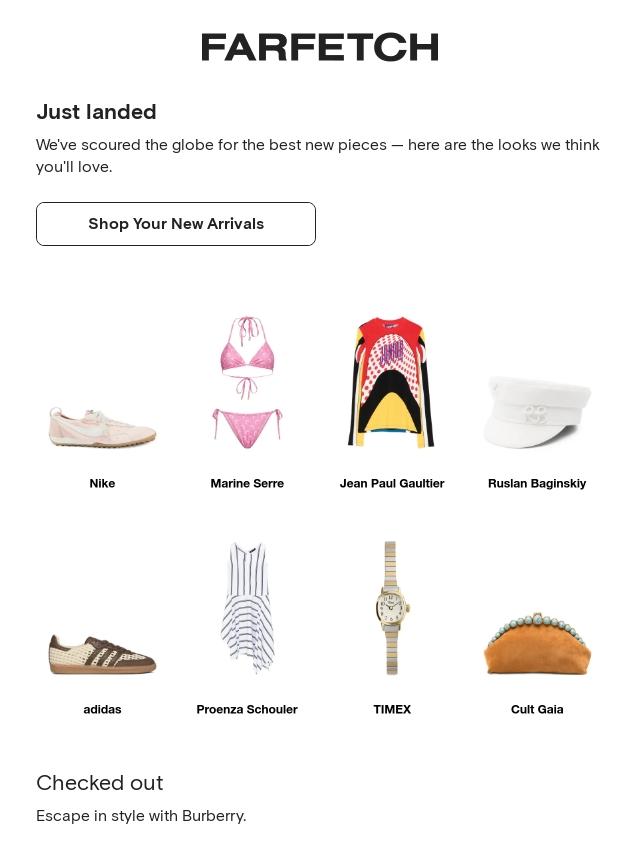Click the Just landed heading
The width and height of the screenshot is (640, 854).
[x=96, y=112]
